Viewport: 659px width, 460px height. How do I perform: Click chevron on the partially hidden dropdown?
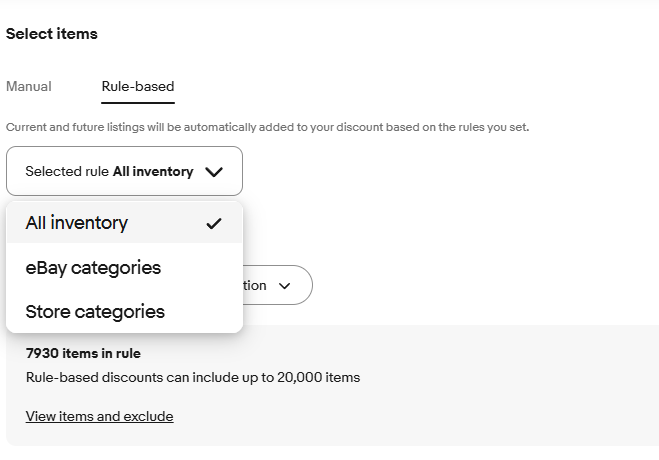pos(285,286)
